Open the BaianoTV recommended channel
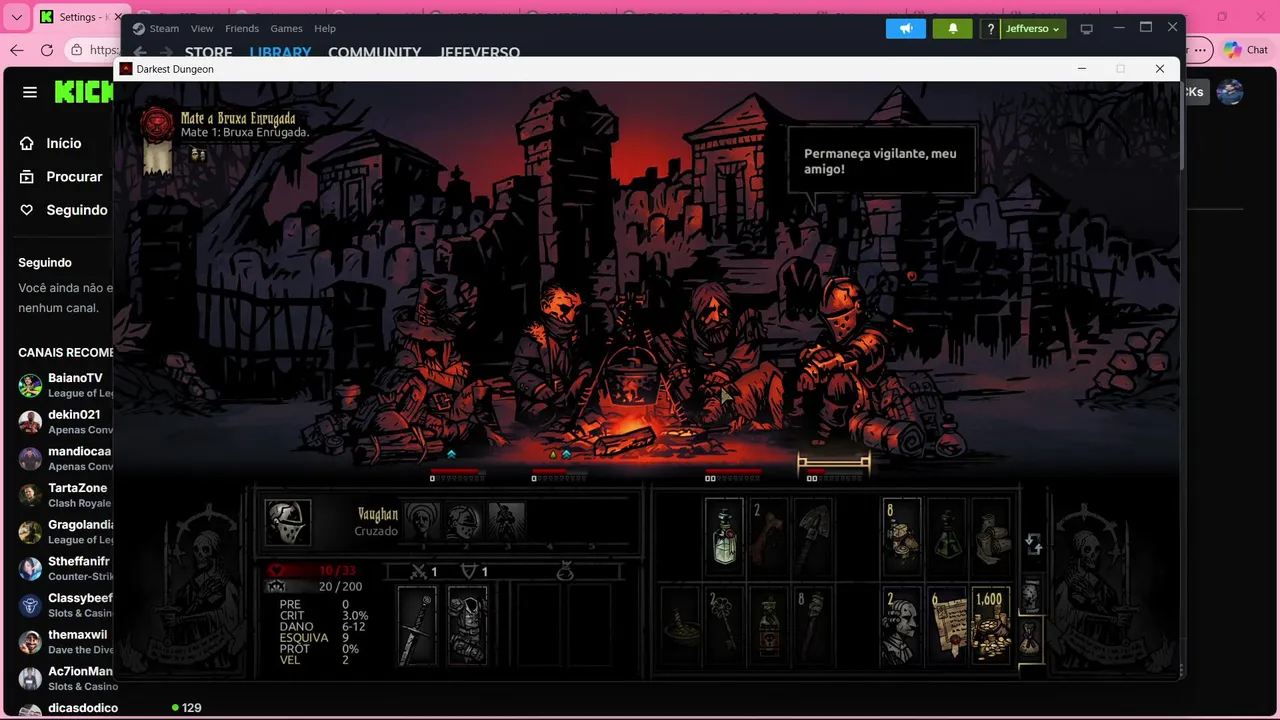 [64, 385]
